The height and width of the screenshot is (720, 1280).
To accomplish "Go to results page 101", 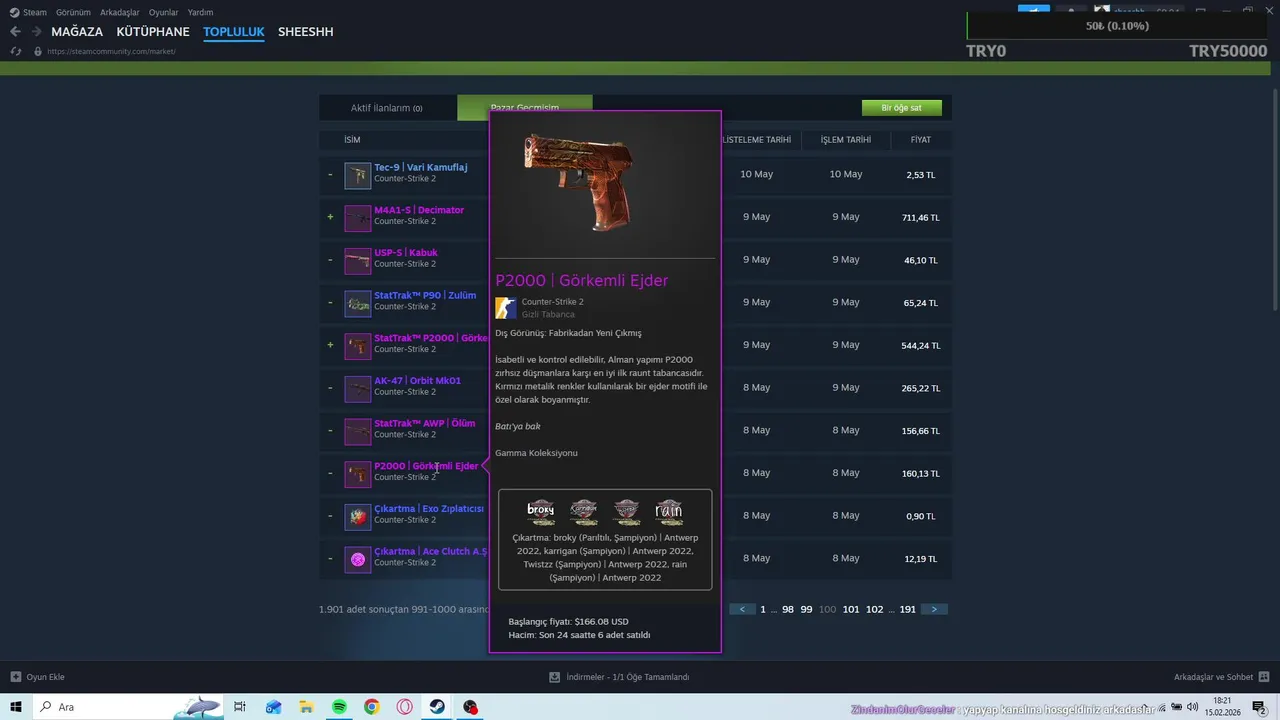I will click(851, 609).
